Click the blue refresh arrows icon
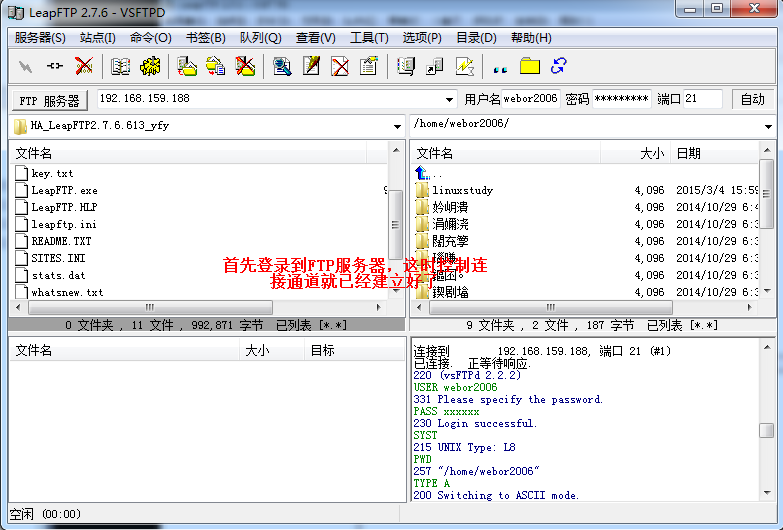Image resolution: width=783 pixels, height=530 pixels. click(x=558, y=66)
